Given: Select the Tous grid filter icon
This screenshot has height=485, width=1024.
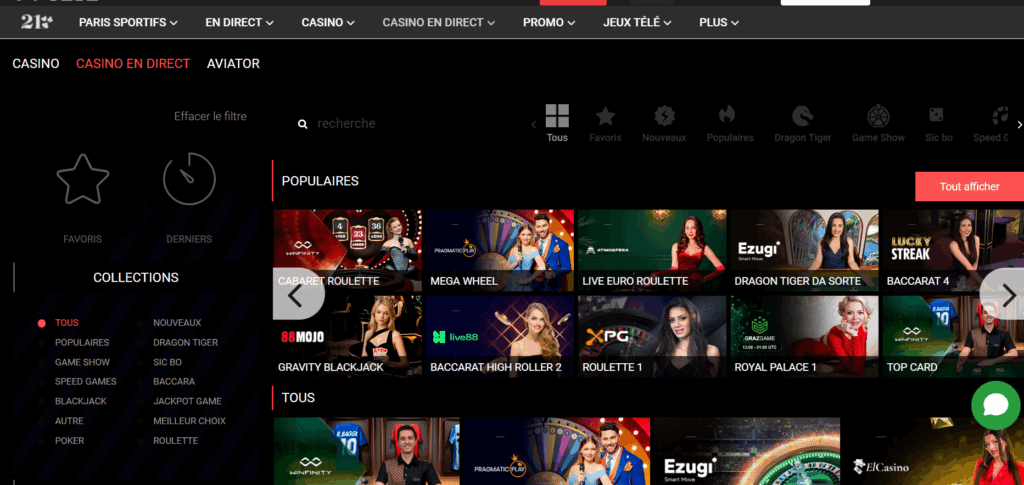Looking at the screenshot, I should coord(557,117).
